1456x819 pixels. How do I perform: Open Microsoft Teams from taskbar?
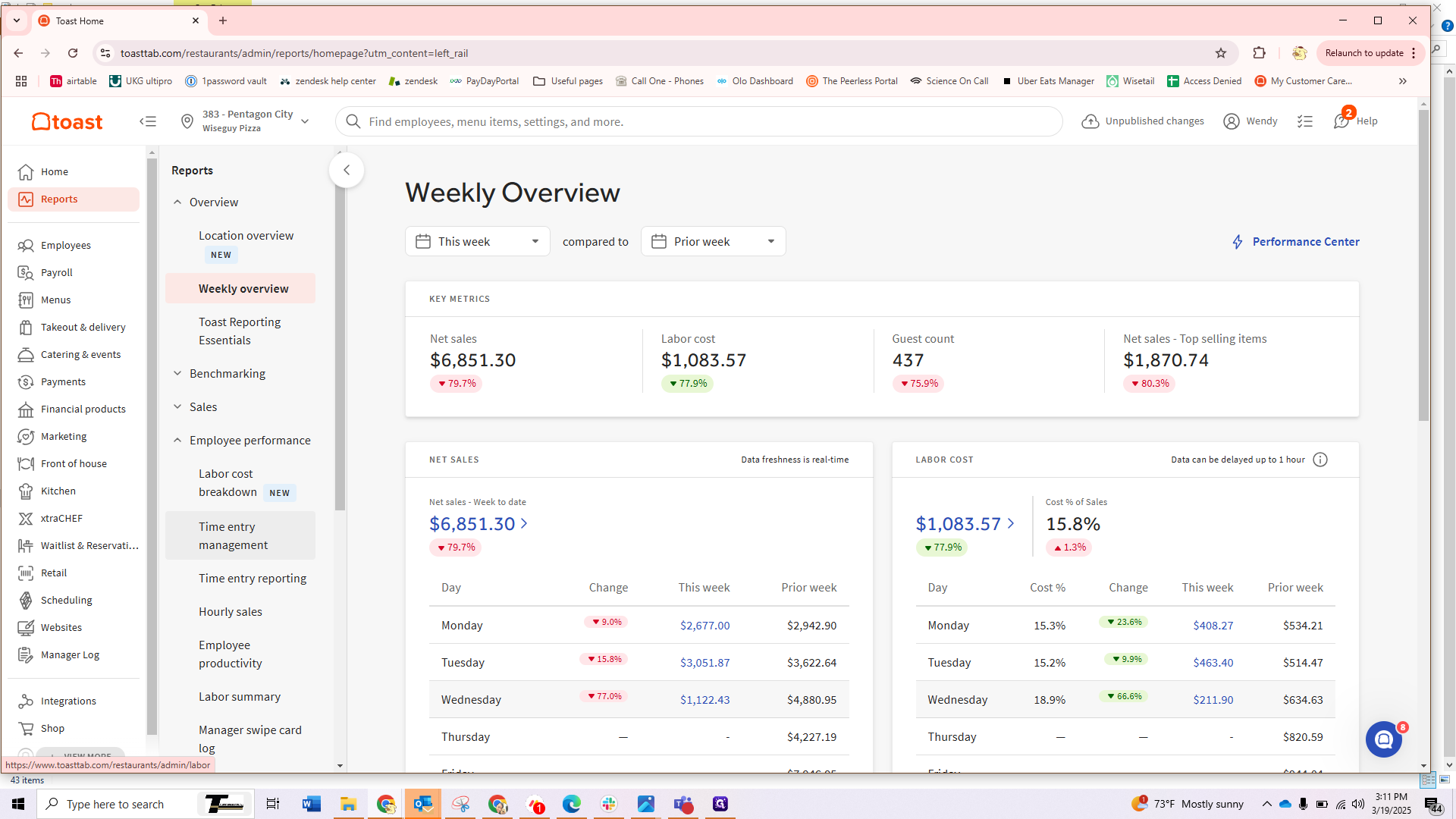pyautogui.click(x=683, y=804)
